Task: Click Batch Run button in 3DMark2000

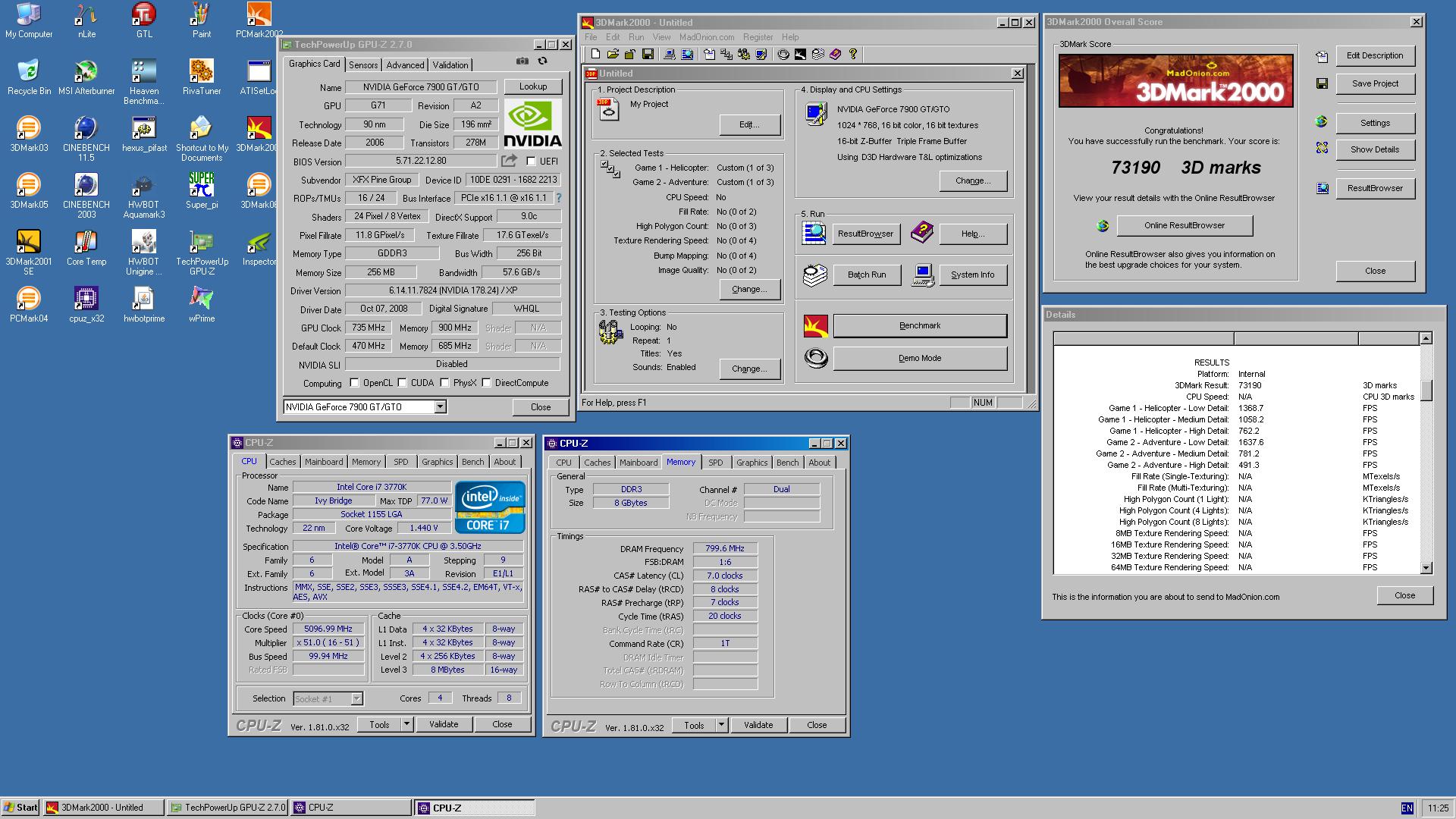Action: (867, 275)
